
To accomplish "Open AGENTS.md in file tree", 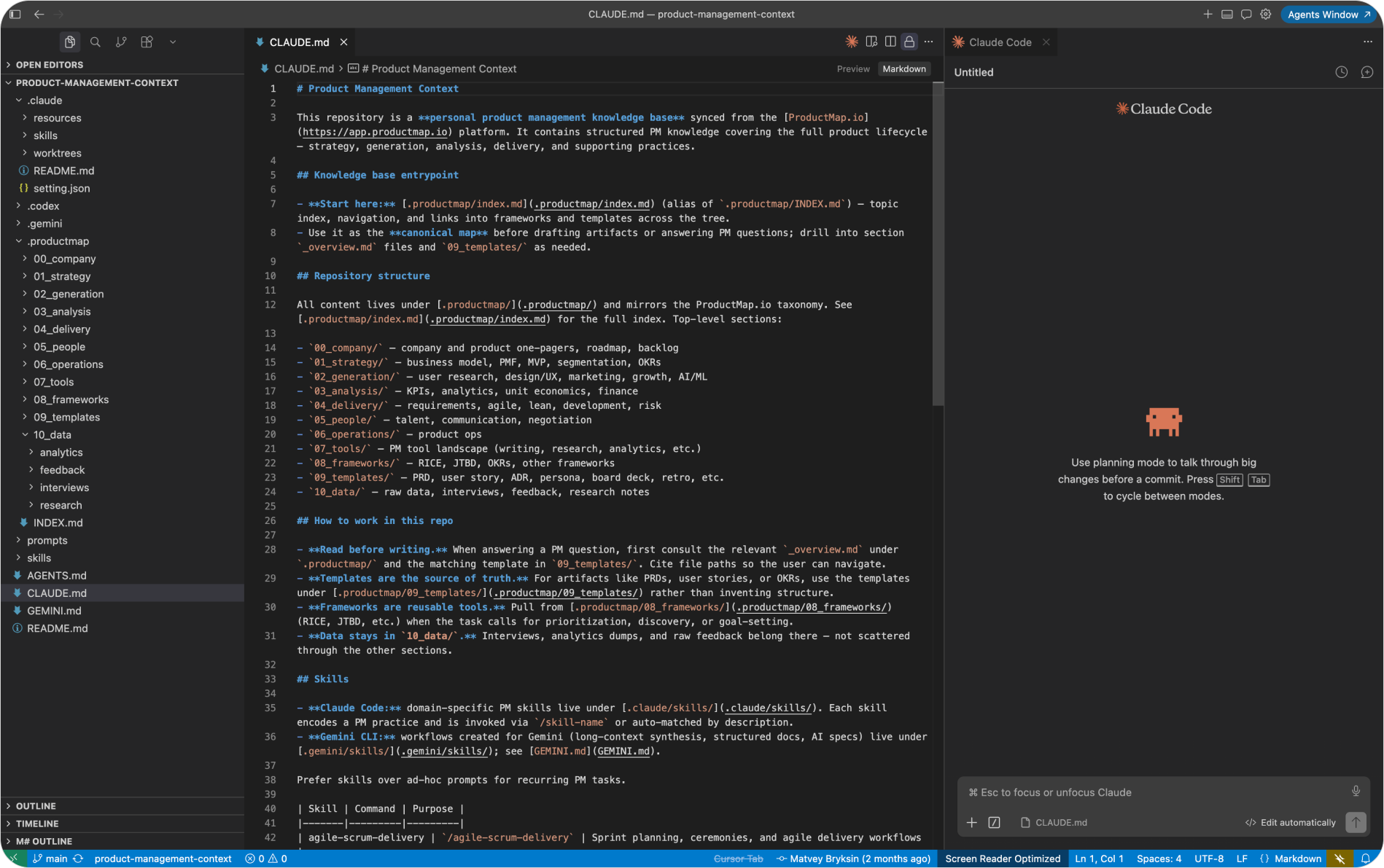I will (122, 576).
